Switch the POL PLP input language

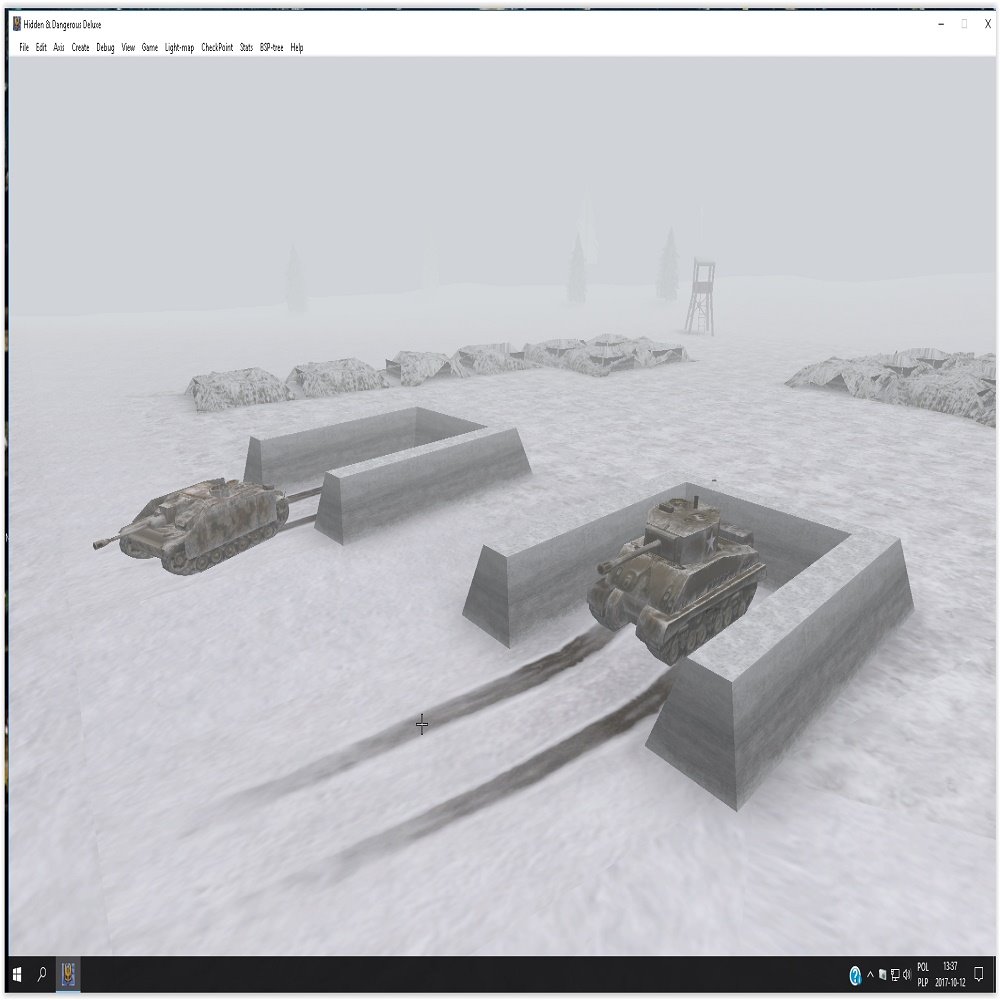923,974
